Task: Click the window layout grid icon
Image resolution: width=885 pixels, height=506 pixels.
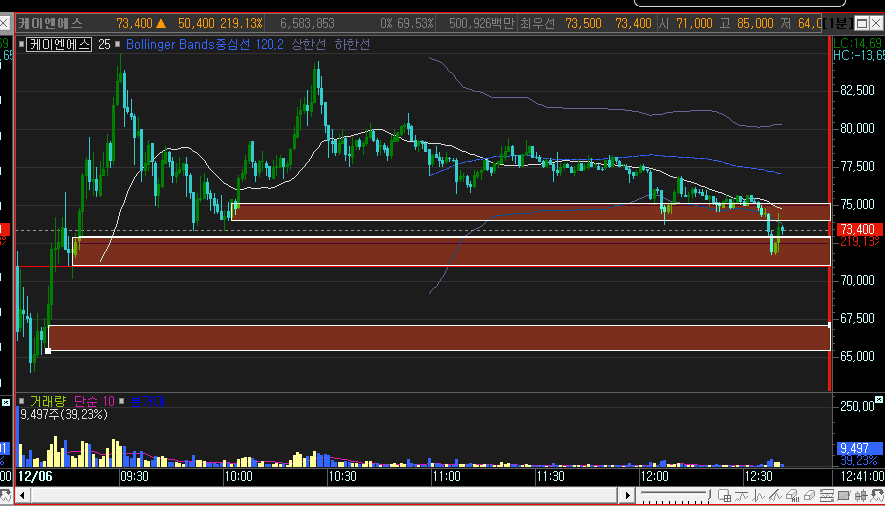Action: tap(725, 496)
